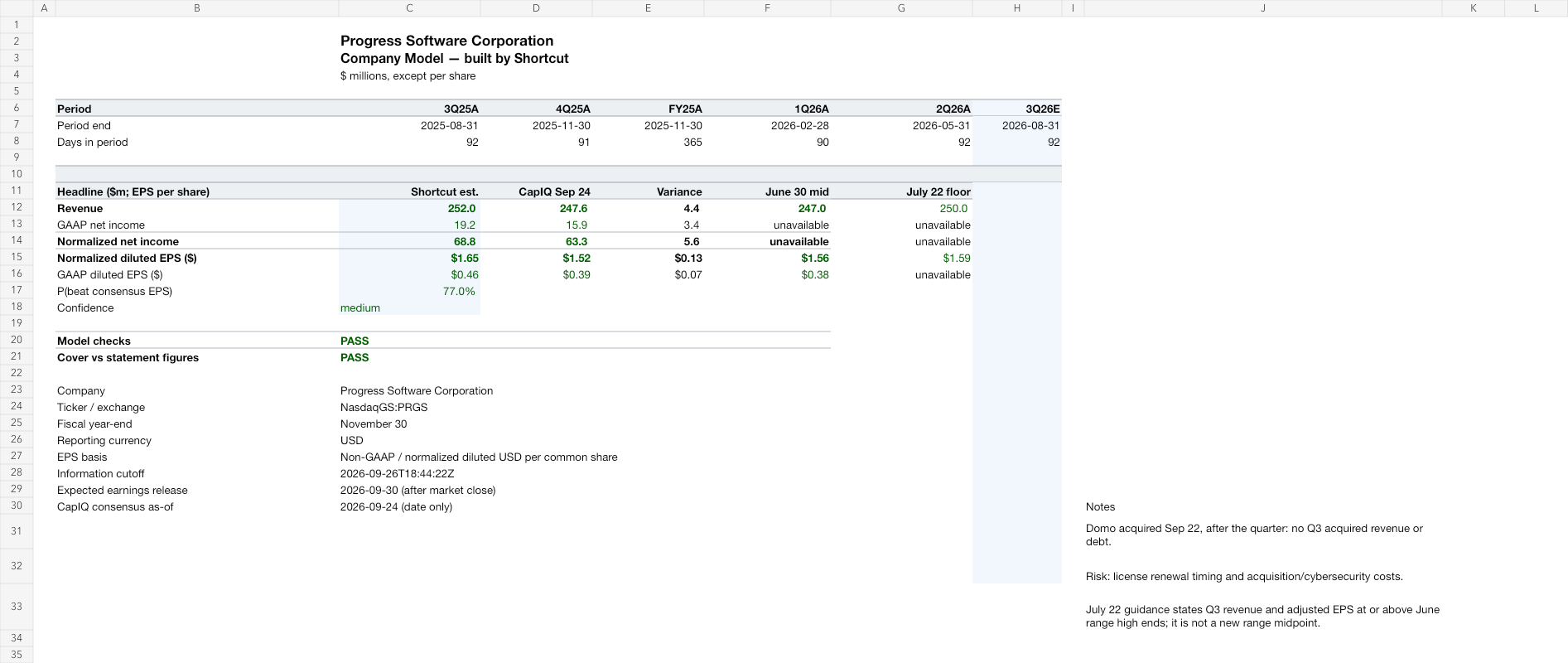Click the Model checks PASS cell
1568x663 pixels.
pyautogui.click(x=355, y=341)
